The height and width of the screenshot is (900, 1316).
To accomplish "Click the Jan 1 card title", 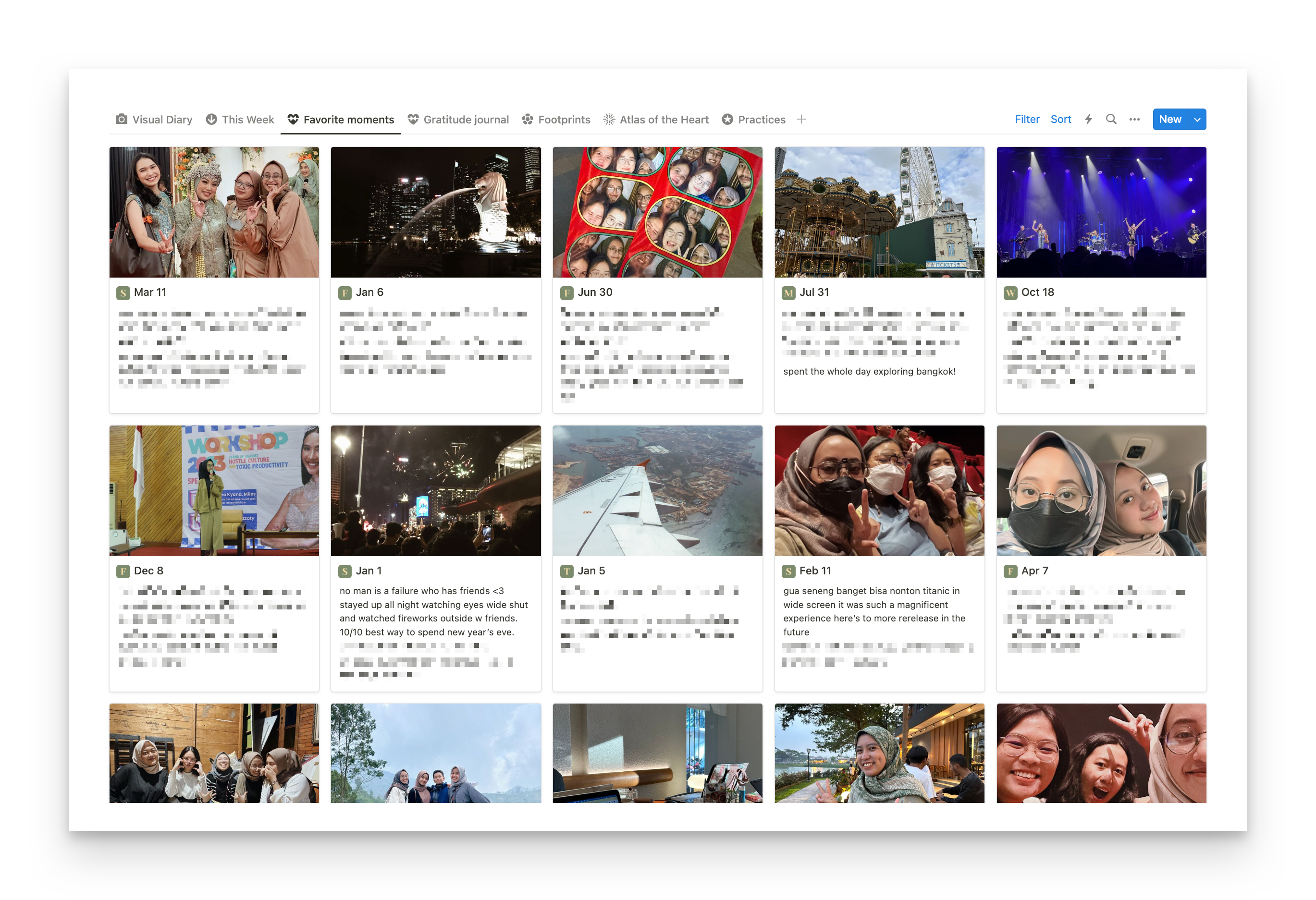I will pyautogui.click(x=369, y=571).
